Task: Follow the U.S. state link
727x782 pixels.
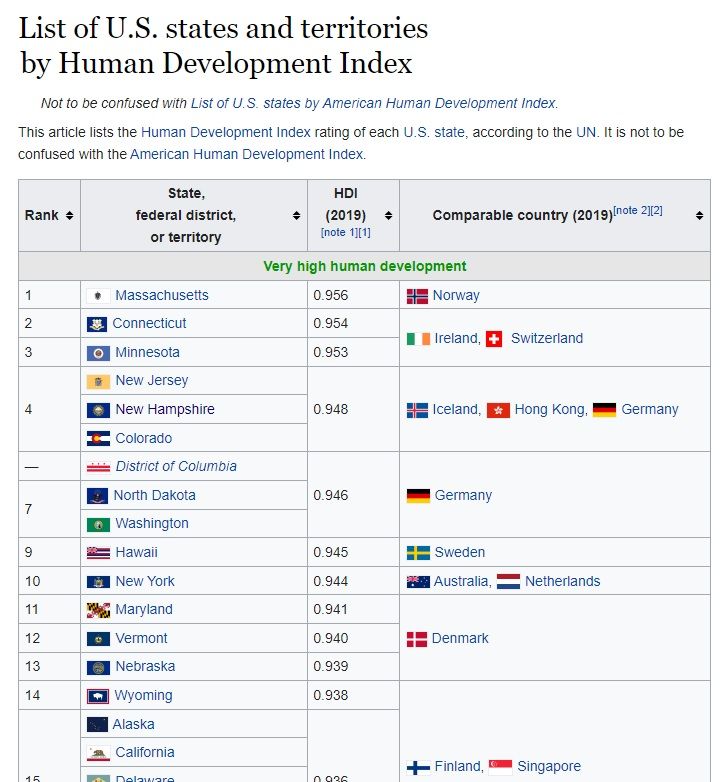Action: pyautogui.click(x=433, y=133)
